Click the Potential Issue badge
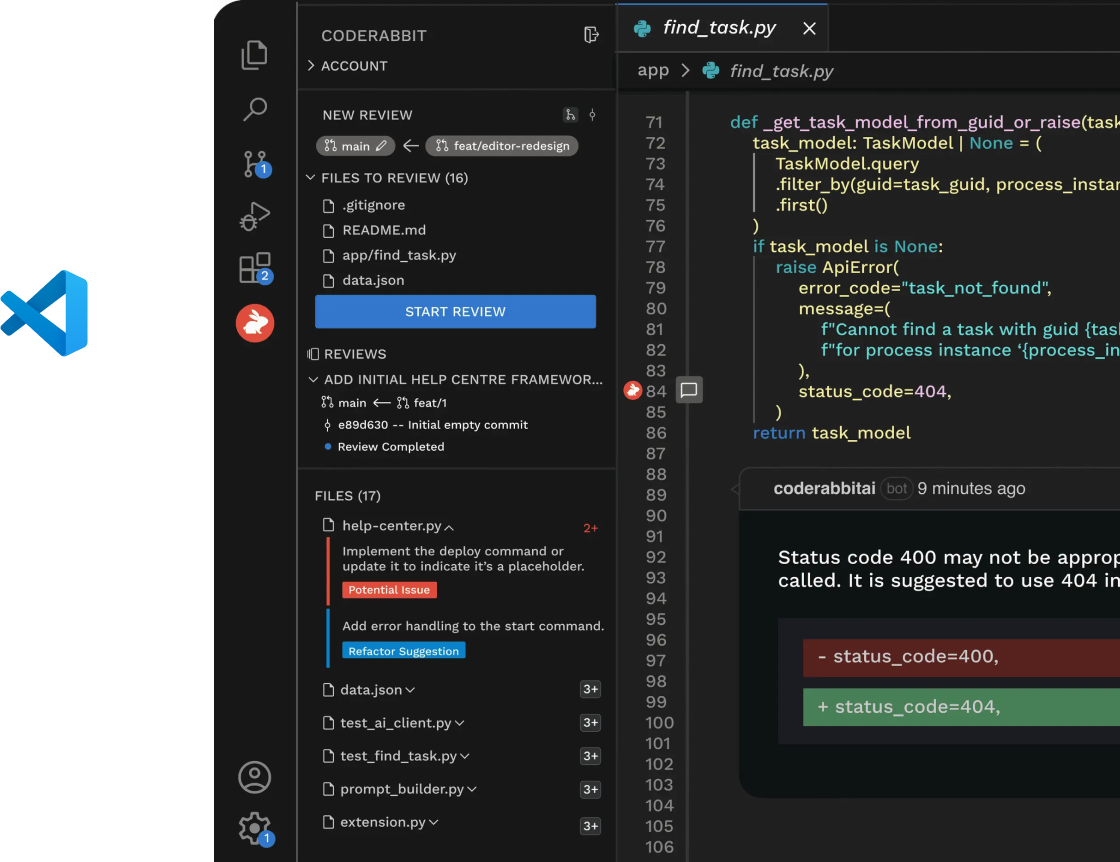This screenshot has width=1120, height=862. click(x=389, y=590)
